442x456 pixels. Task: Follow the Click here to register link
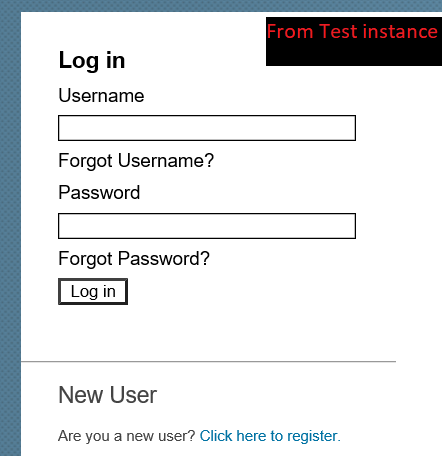tap(270, 436)
